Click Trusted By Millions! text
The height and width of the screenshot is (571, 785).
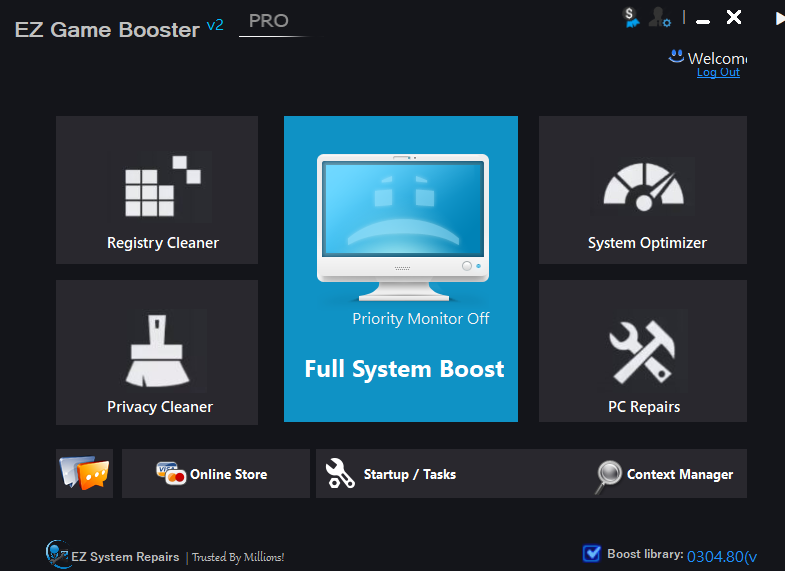coord(238,557)
